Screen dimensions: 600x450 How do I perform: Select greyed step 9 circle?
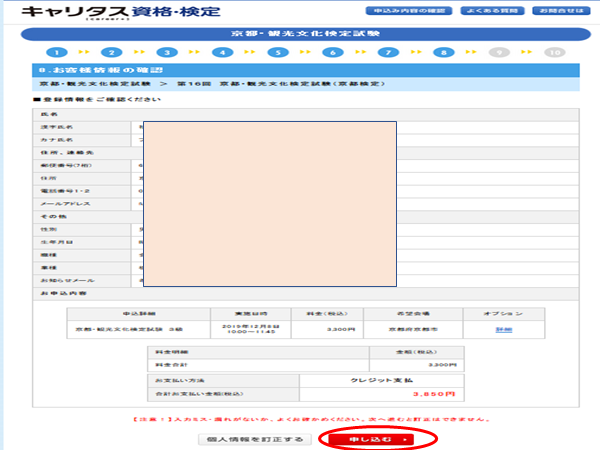tap(499, 52)
